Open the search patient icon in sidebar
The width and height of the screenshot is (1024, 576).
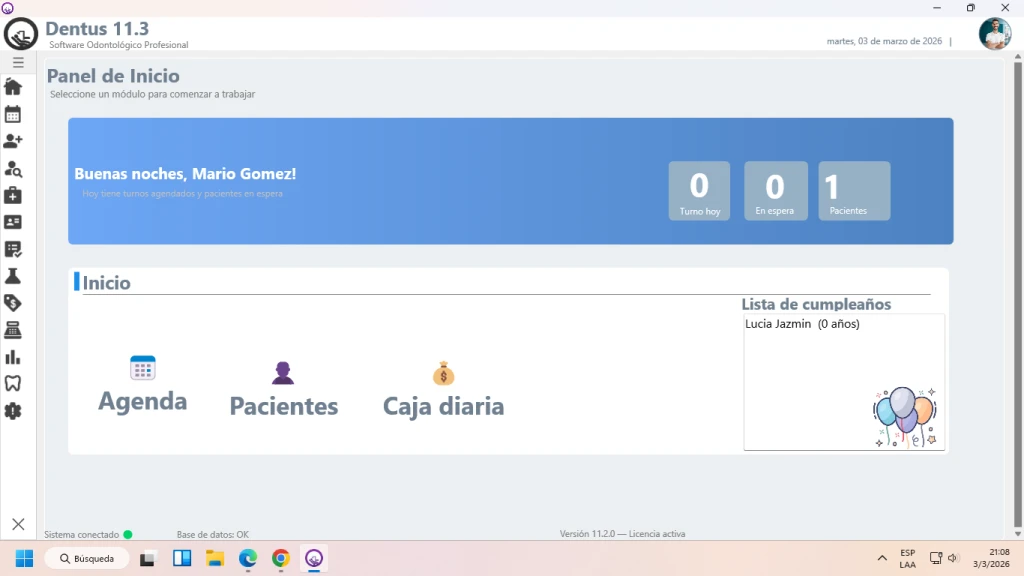(x=13, y=169)
